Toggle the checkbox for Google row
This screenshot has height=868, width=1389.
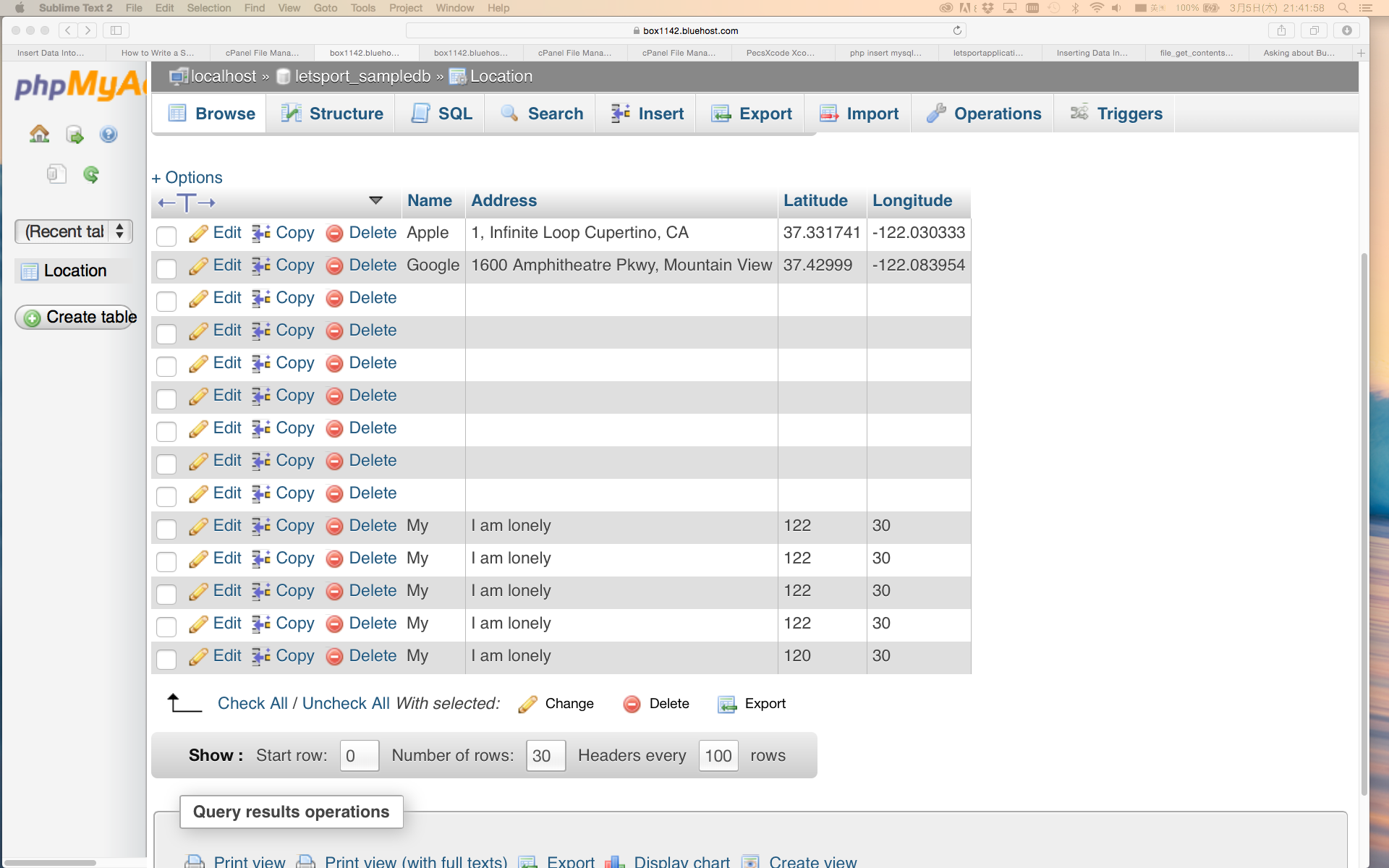pyautogui.click(x=164, y=266)
